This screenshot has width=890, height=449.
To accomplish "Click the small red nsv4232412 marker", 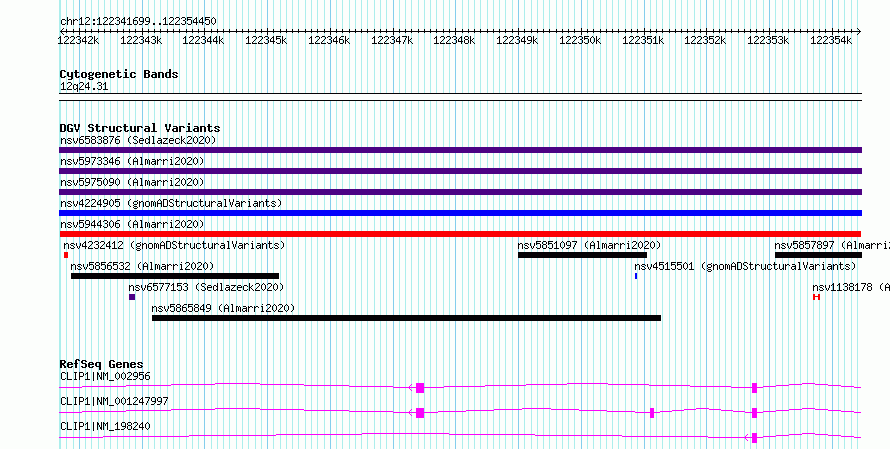I will pyautogui.click(x=66, y=255).
